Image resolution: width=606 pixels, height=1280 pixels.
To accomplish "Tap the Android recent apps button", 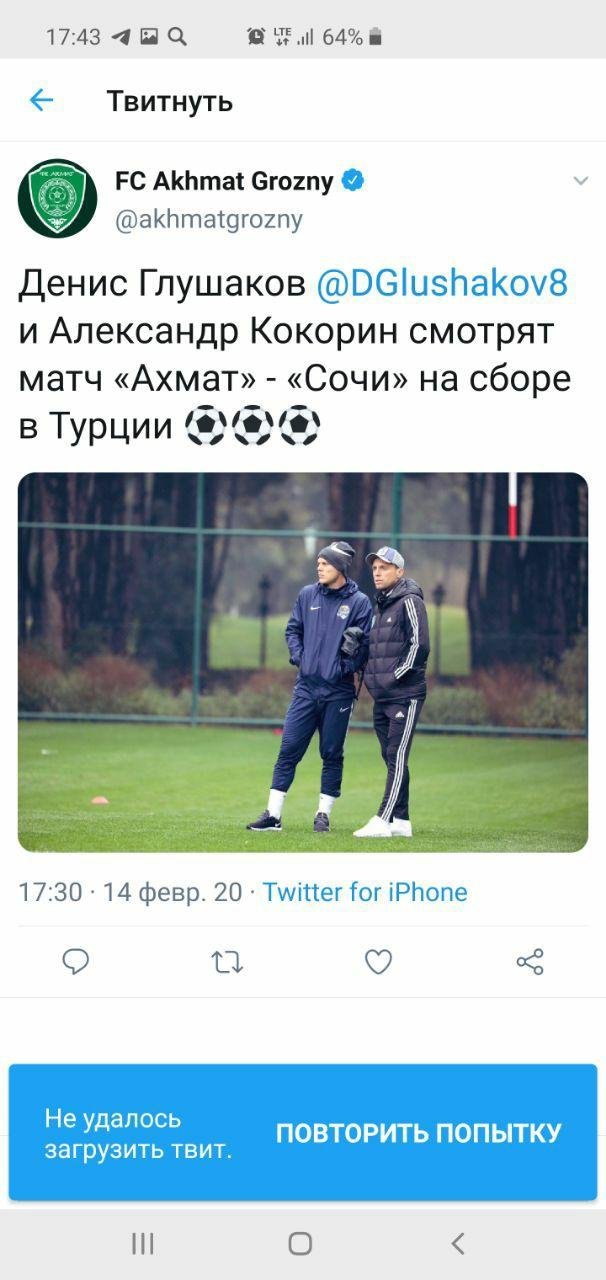I will point(143,1243).
